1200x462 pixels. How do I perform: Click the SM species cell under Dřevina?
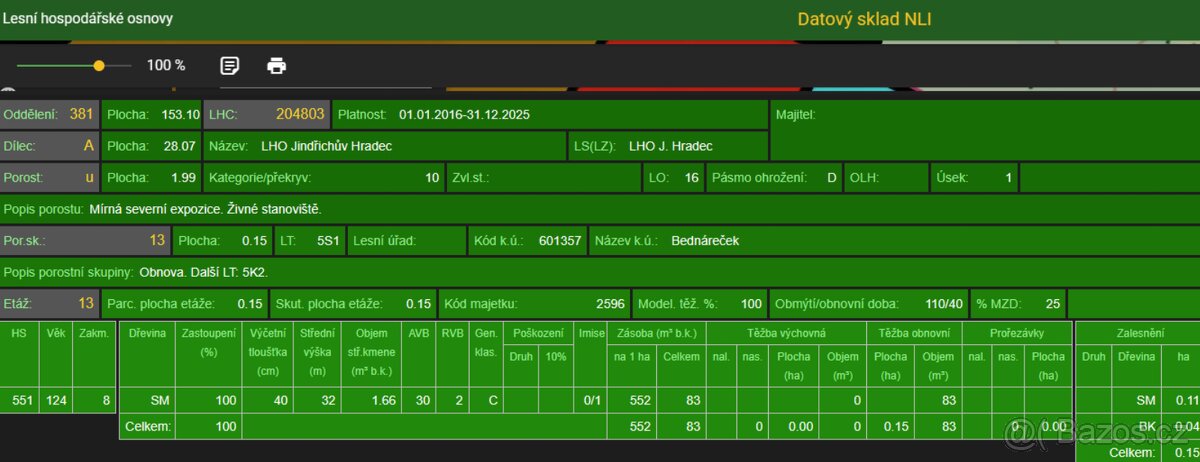[x=158, y=400]
